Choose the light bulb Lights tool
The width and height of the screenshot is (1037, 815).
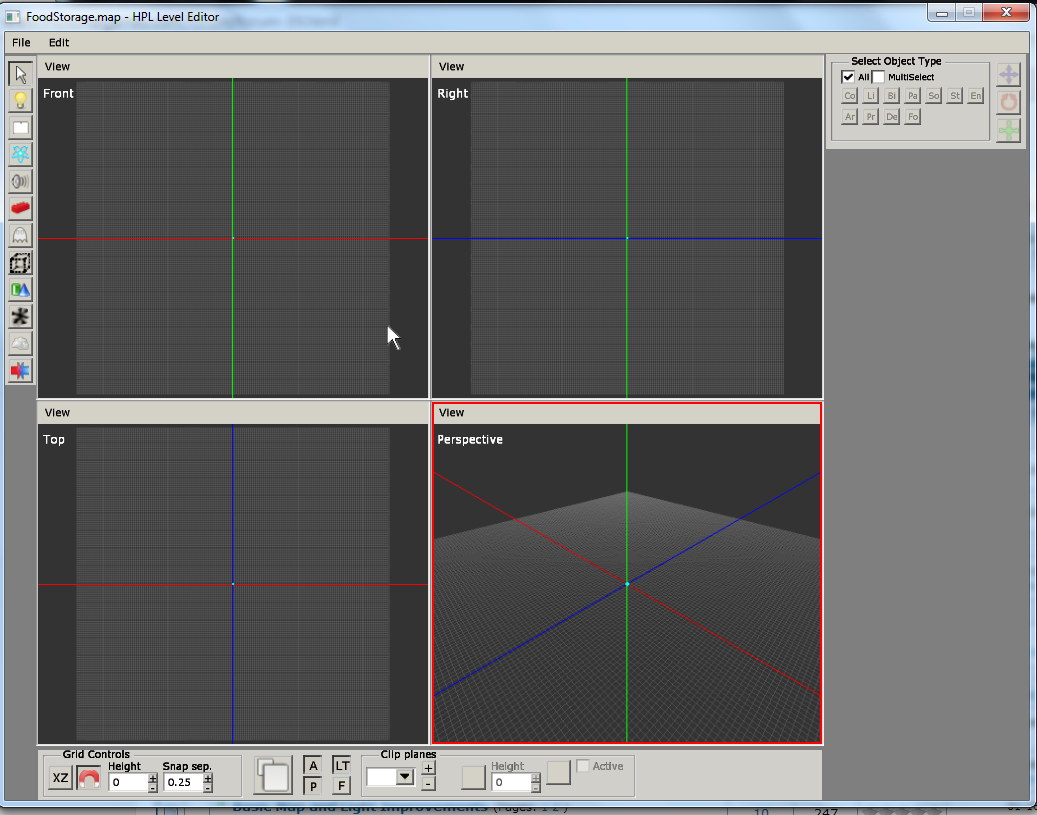click(x=20, y=101)
